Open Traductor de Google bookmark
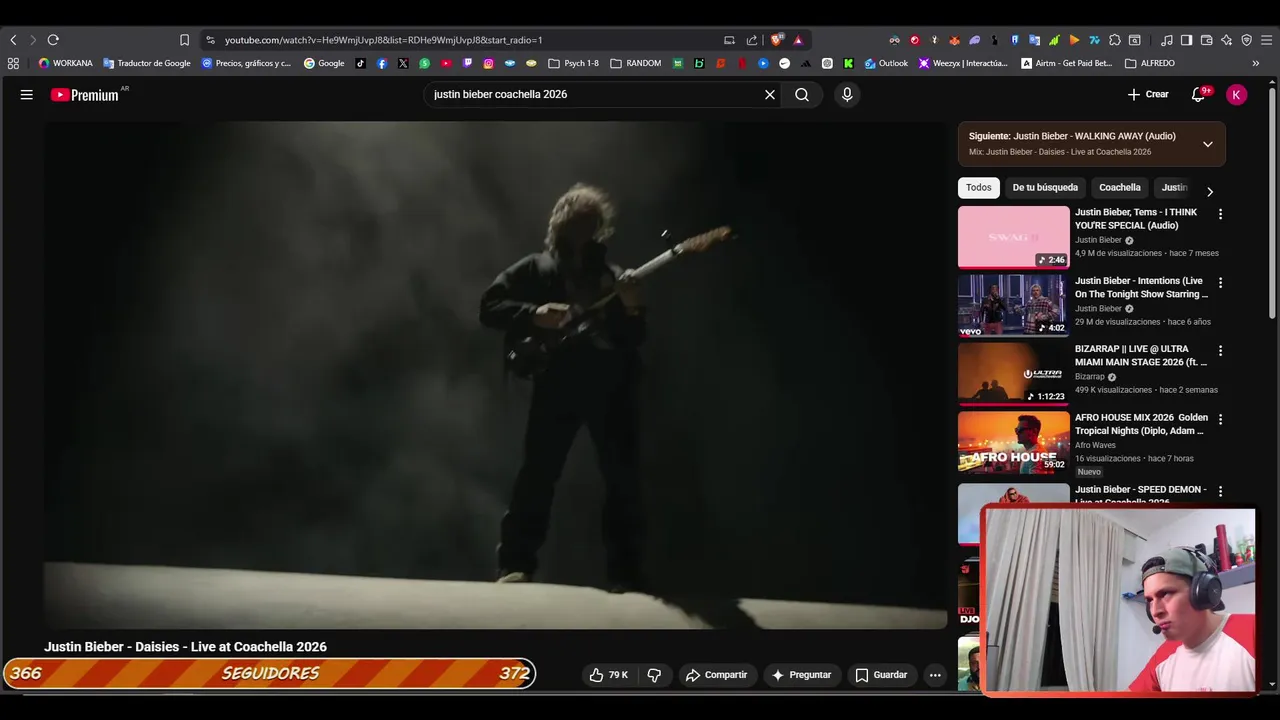This screenshot has height=720, width=1280. 147,63
